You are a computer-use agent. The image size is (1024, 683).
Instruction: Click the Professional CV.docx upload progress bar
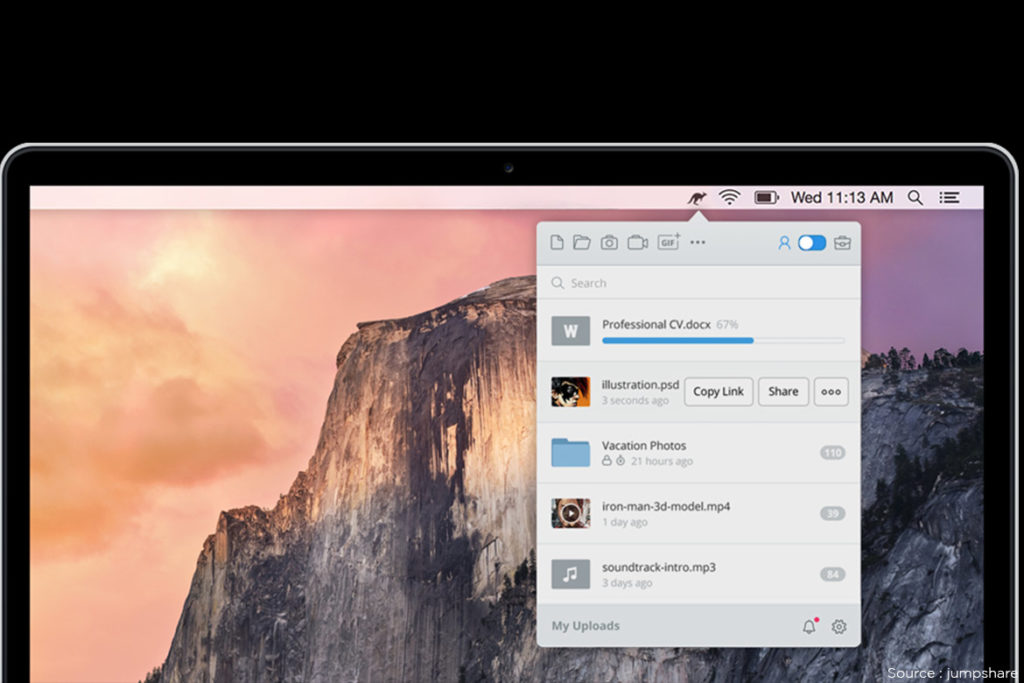click(723, 340)
